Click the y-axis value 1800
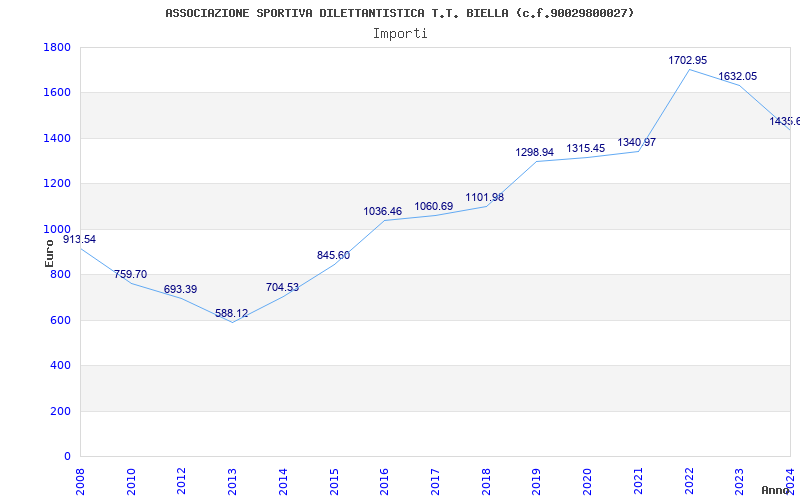 click(x=57, y=47)
